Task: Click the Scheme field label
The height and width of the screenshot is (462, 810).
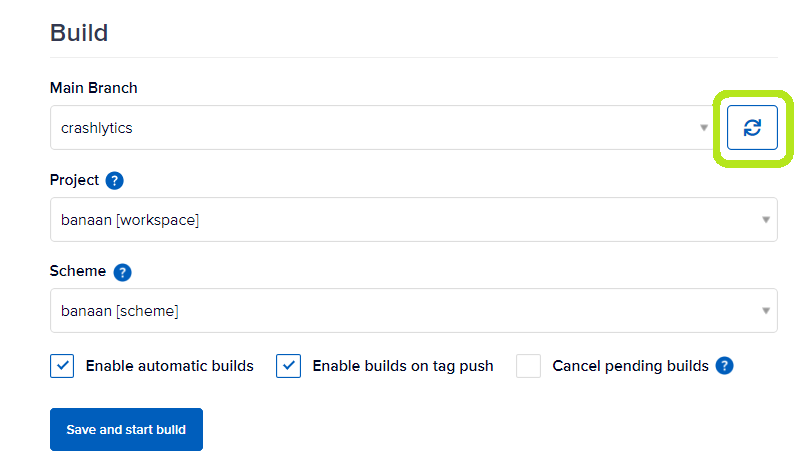Action: coord(78,271)
